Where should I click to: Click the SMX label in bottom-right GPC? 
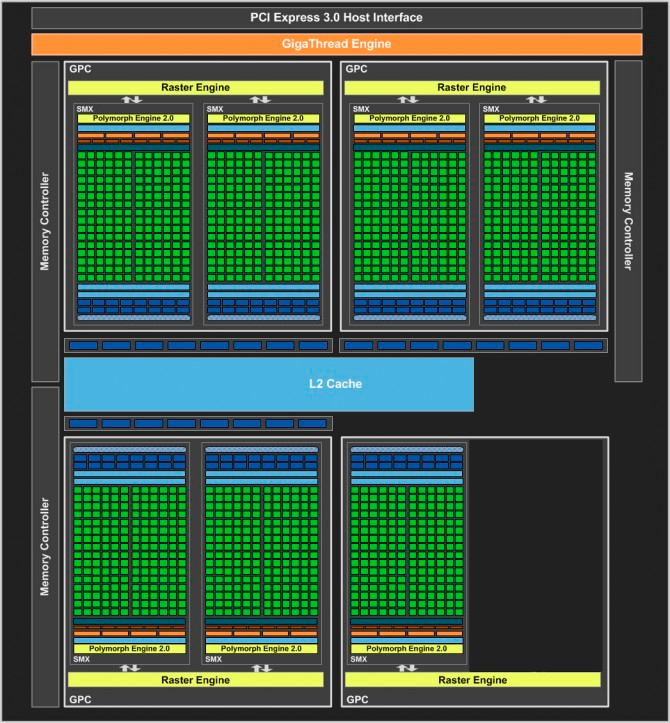click(359, 659)
